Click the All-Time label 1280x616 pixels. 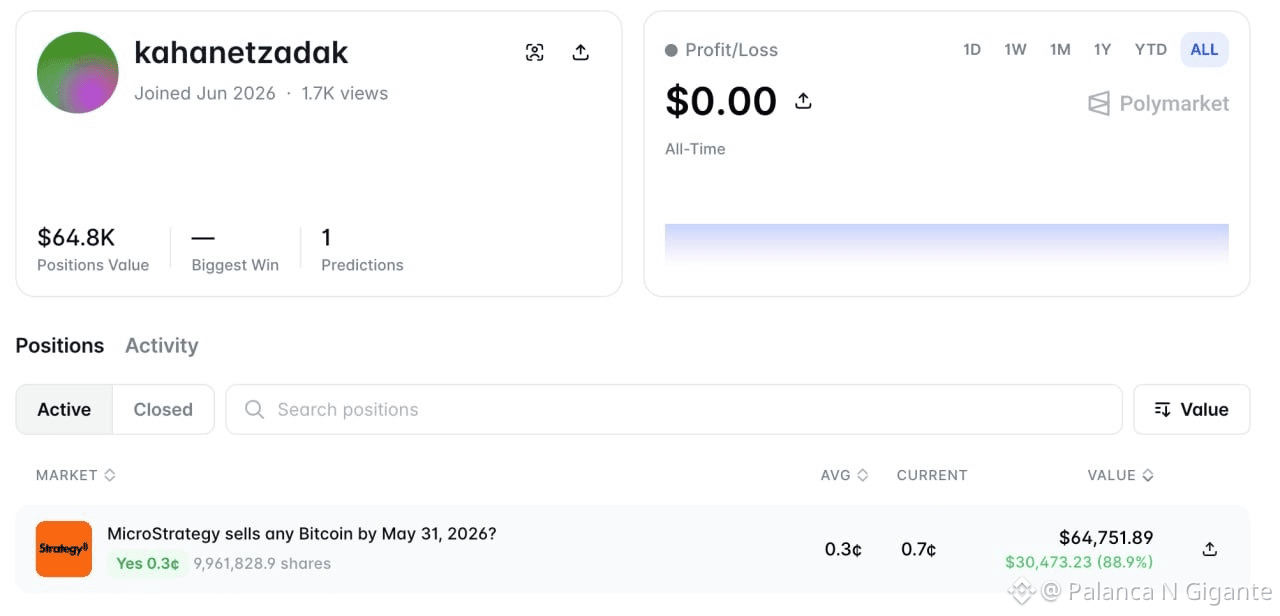coord(695,149)
